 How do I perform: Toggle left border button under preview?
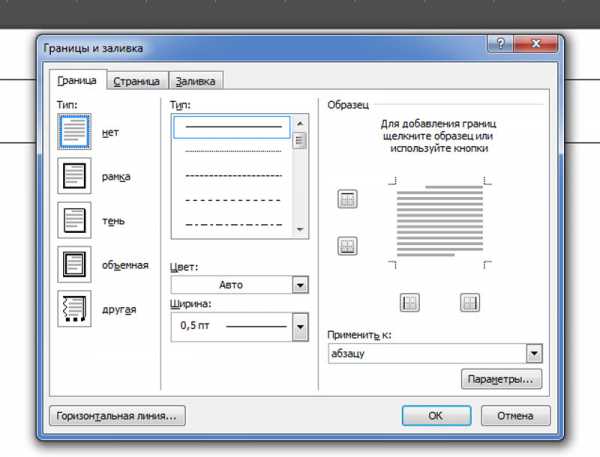tap(409, 303)
